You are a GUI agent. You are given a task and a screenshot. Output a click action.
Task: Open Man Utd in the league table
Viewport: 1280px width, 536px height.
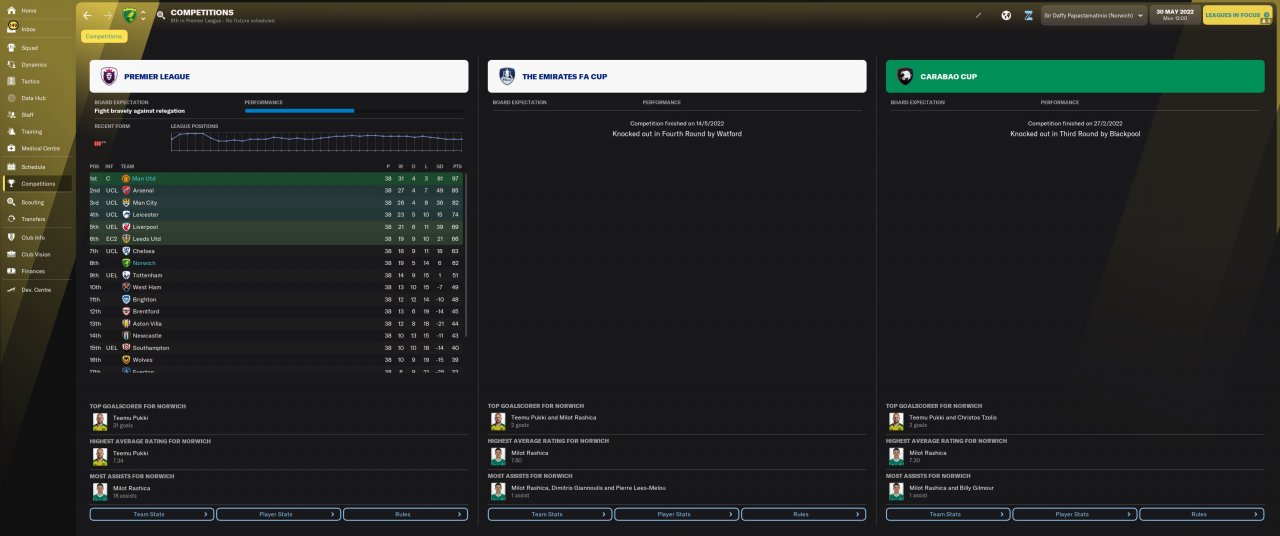144,178
